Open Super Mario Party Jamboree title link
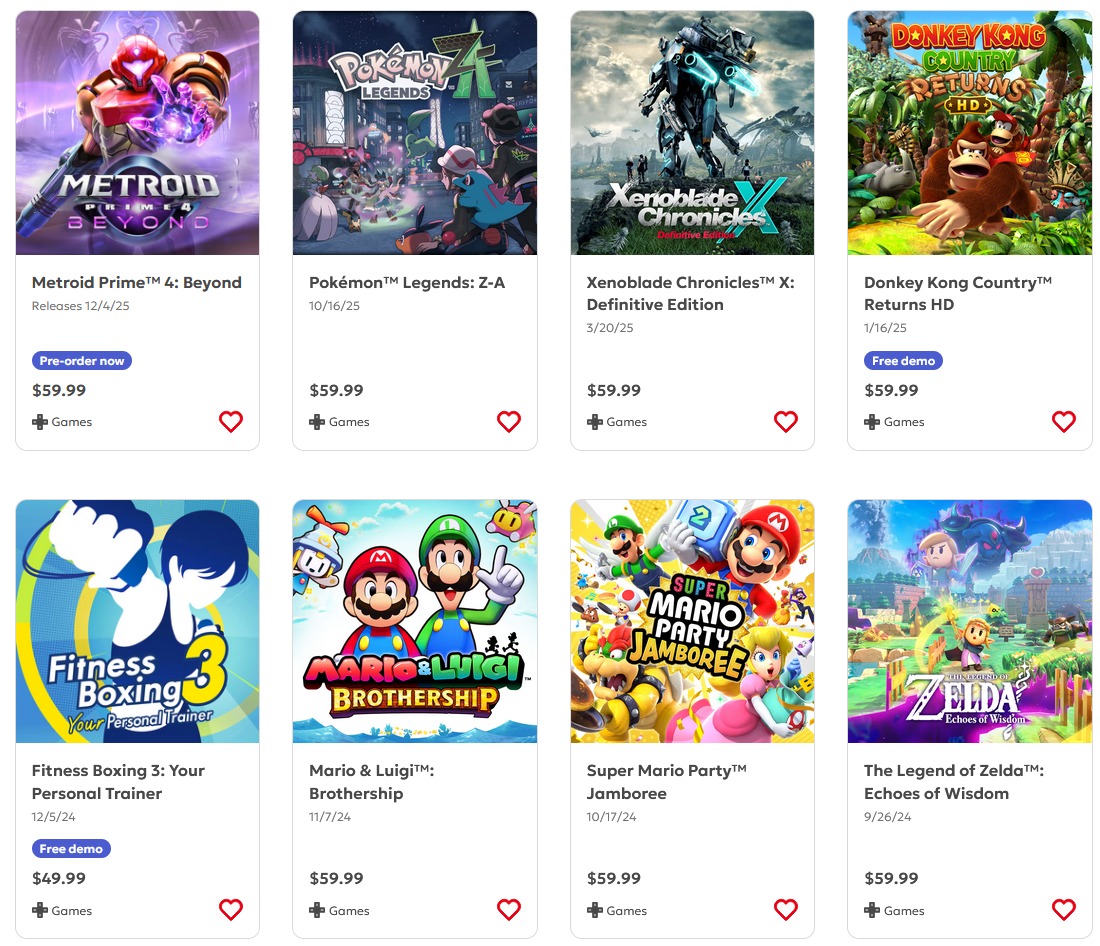 (x=666, y=782)
